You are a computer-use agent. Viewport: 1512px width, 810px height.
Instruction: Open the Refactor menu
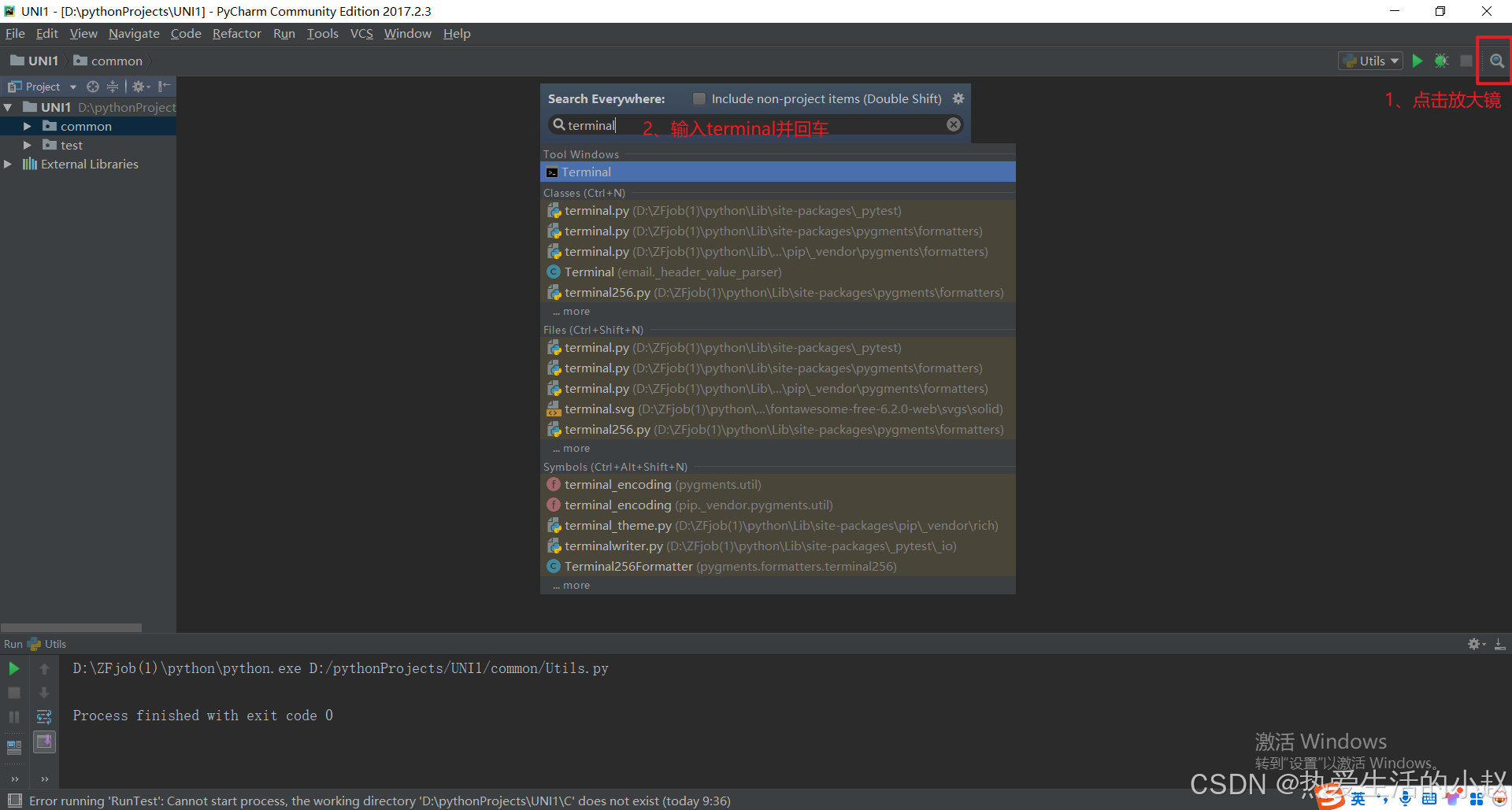236,33
